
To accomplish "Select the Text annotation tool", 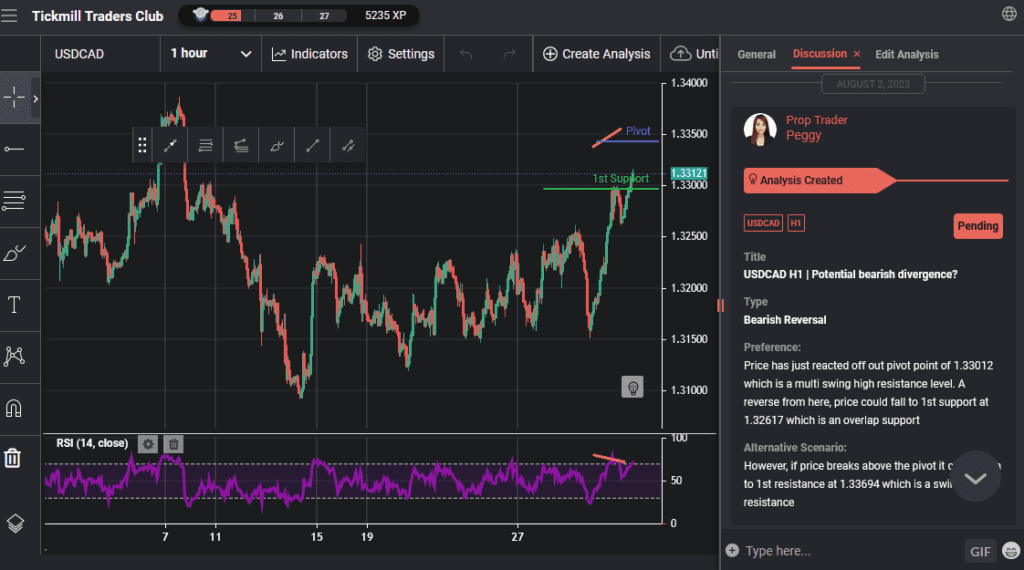I will (x=14, y=304).
